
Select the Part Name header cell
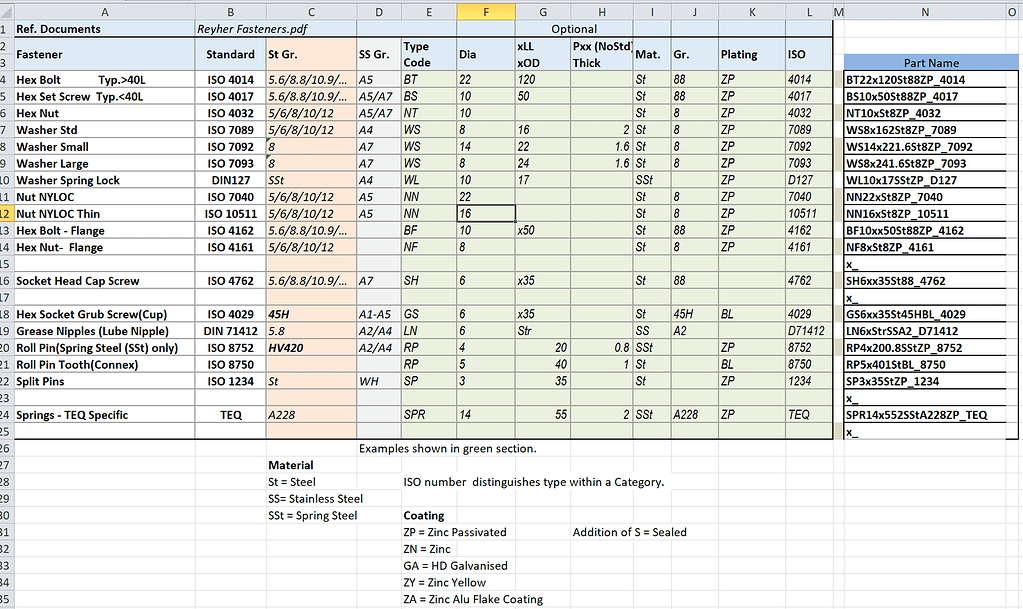pos(926,62)
